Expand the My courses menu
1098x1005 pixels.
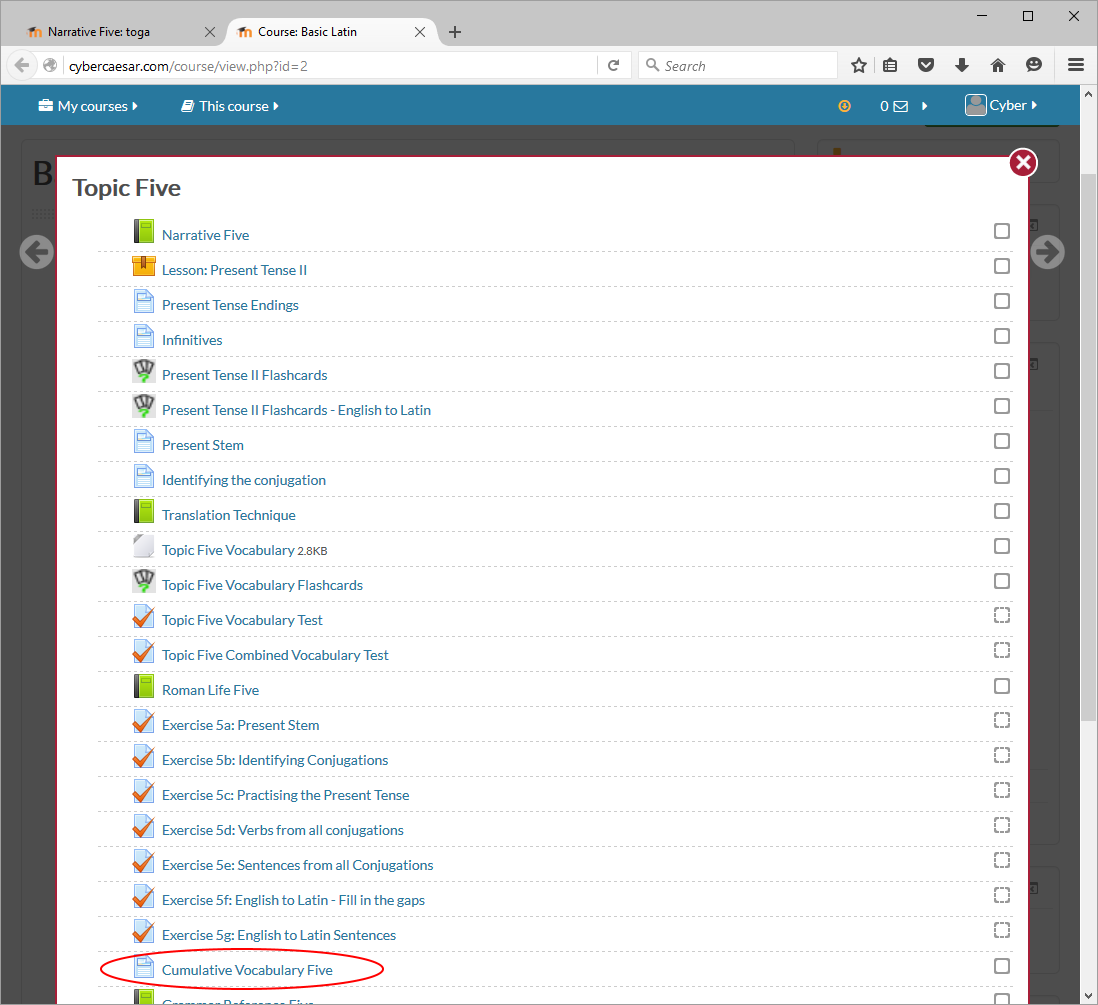point(88,106)
